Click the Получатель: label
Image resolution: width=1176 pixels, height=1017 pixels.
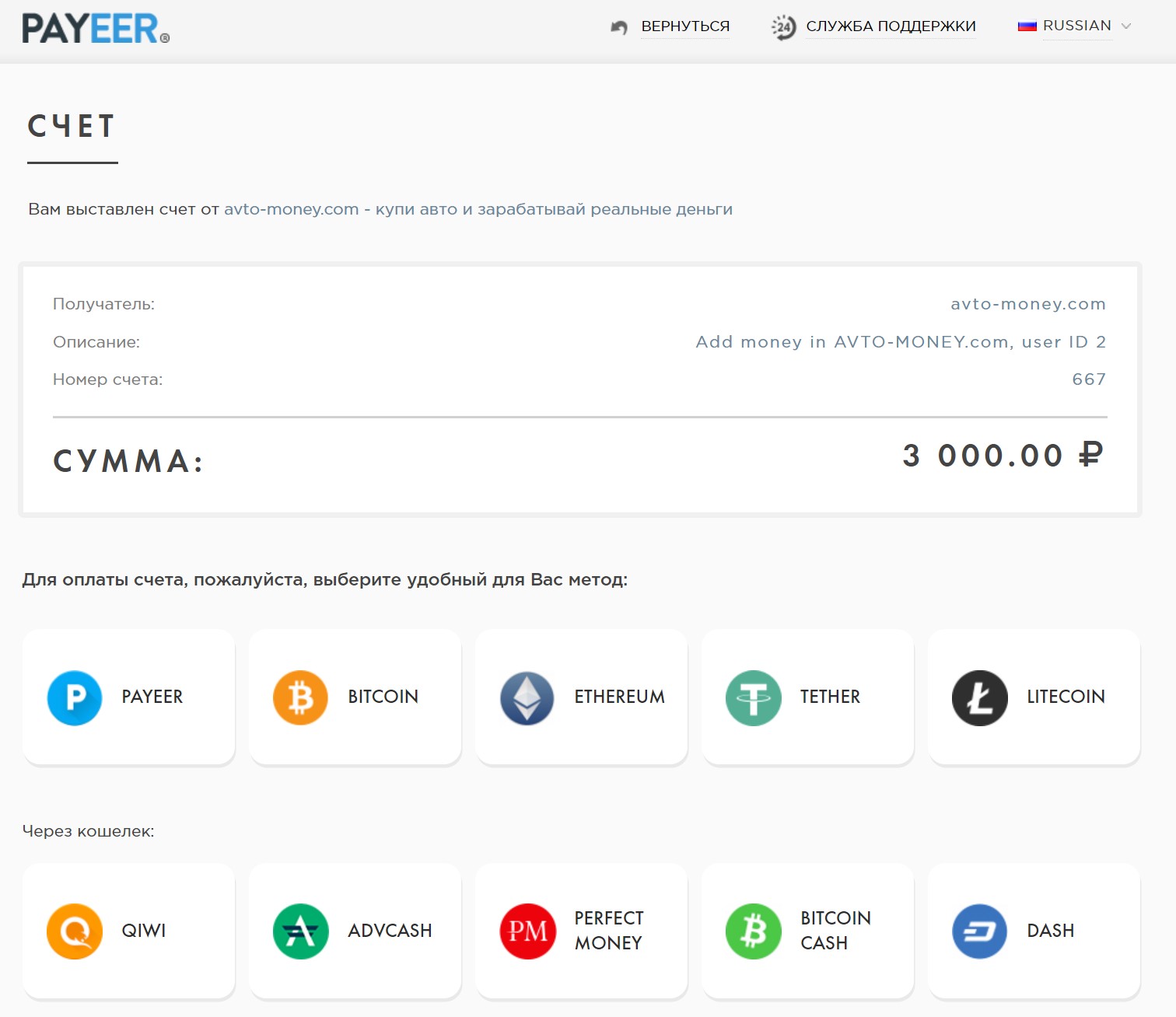click(103, 304)
